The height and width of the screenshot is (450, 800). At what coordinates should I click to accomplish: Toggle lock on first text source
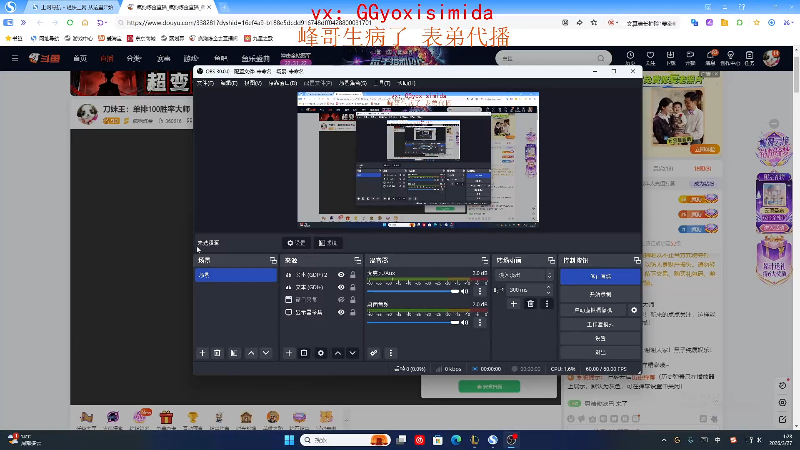pyautogui.click(x=353, y=274)
